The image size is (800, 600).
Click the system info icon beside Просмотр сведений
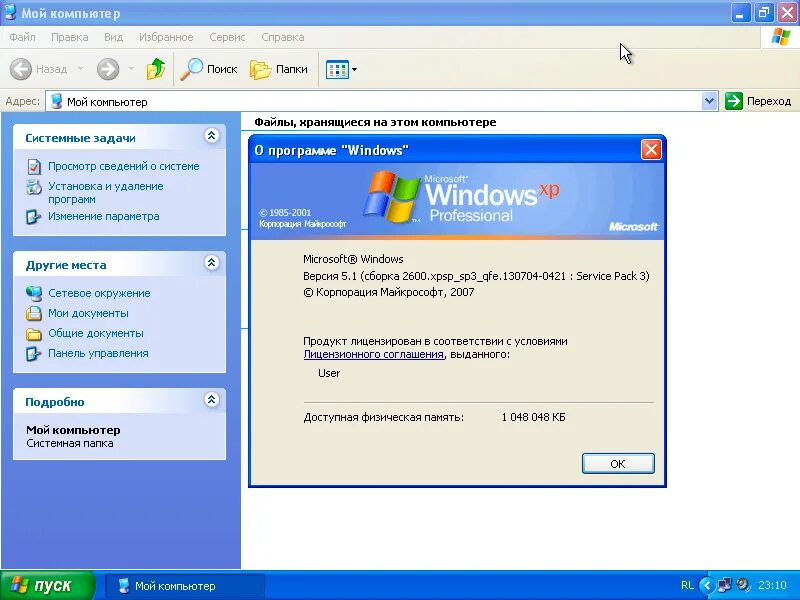[x=34, y=166]
